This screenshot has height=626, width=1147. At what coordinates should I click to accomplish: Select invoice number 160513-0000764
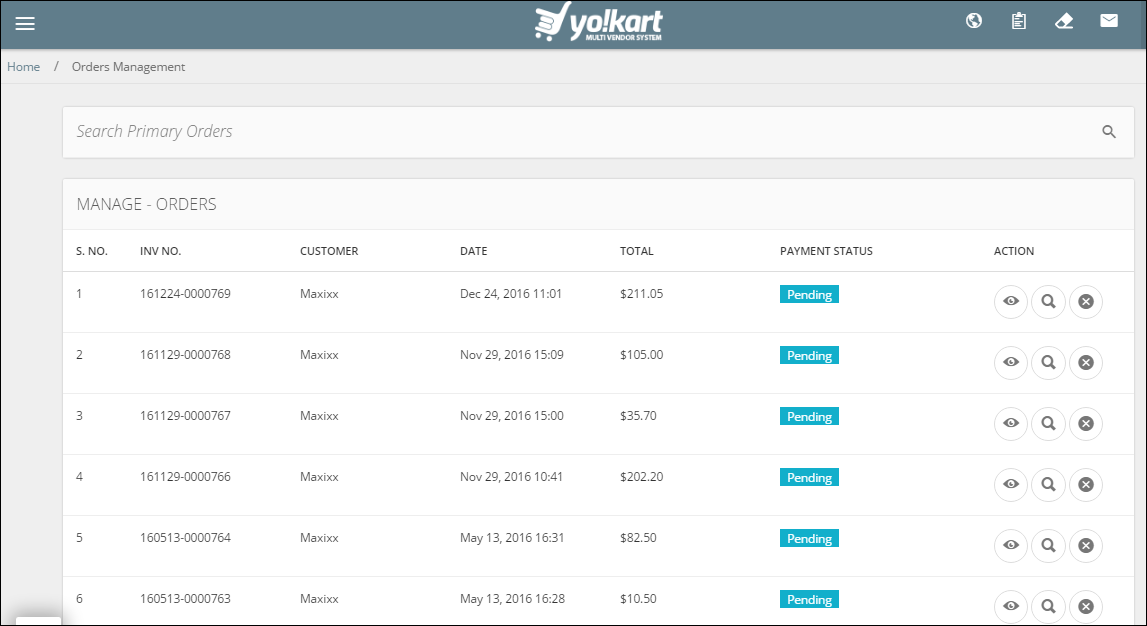coord(185,538)
